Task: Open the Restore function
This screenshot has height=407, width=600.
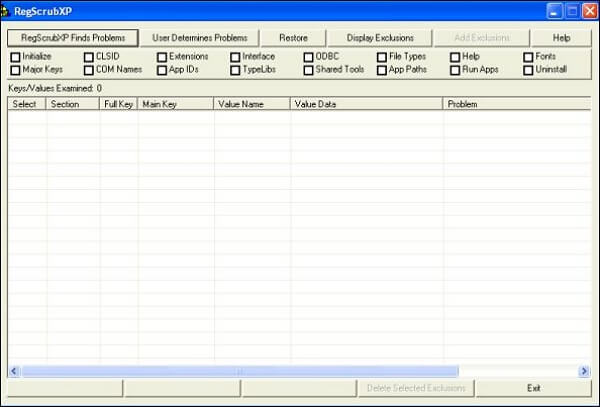Action: point(293,38)
